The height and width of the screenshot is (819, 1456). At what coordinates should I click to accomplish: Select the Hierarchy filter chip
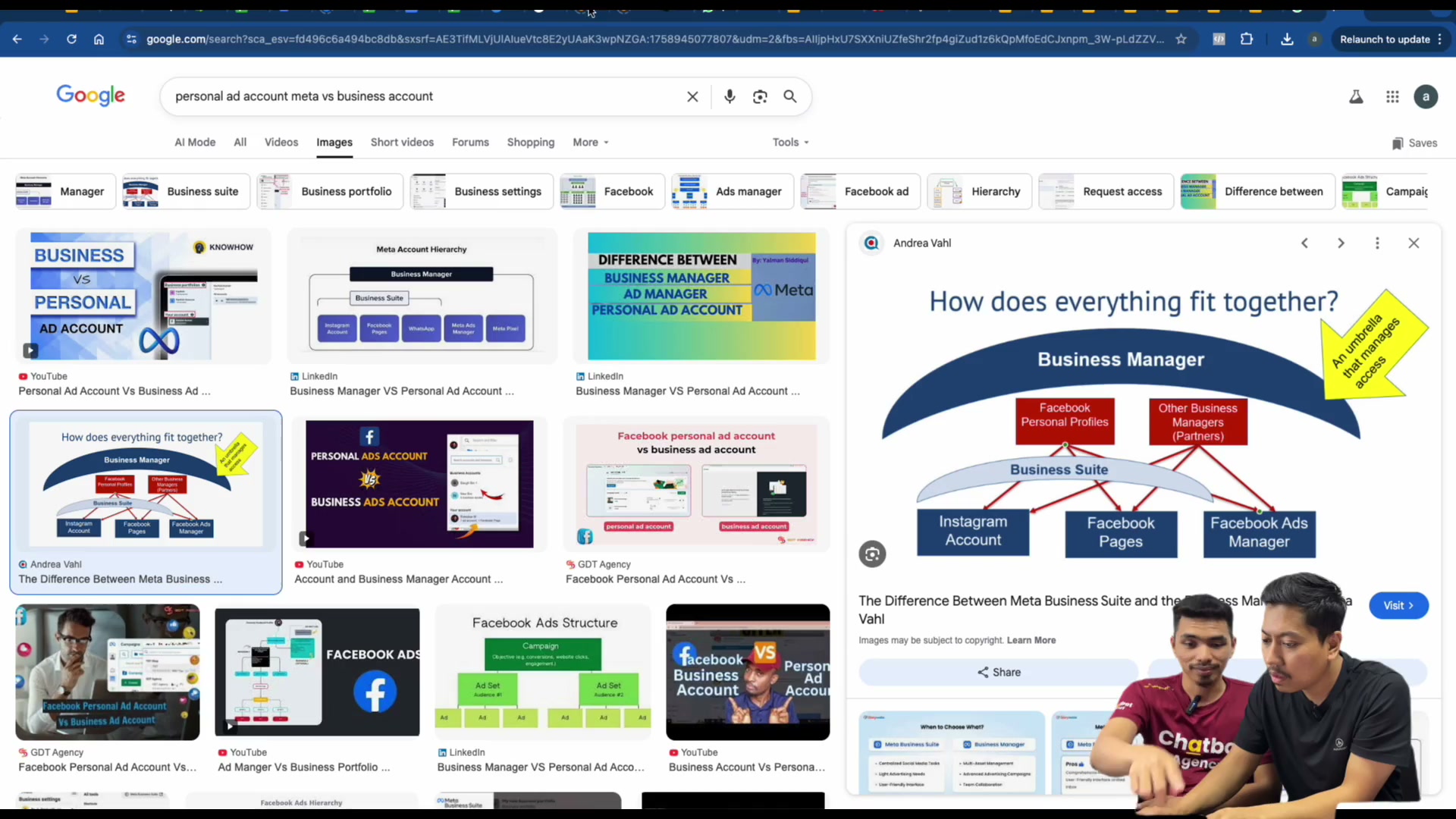pos(979,192)
